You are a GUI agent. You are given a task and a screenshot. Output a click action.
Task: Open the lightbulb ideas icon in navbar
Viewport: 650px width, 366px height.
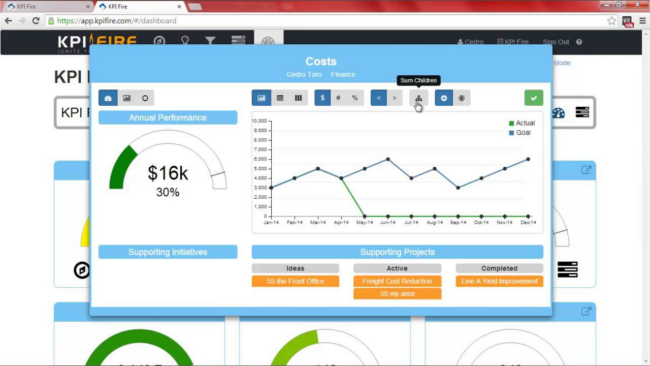click(185, 41)
